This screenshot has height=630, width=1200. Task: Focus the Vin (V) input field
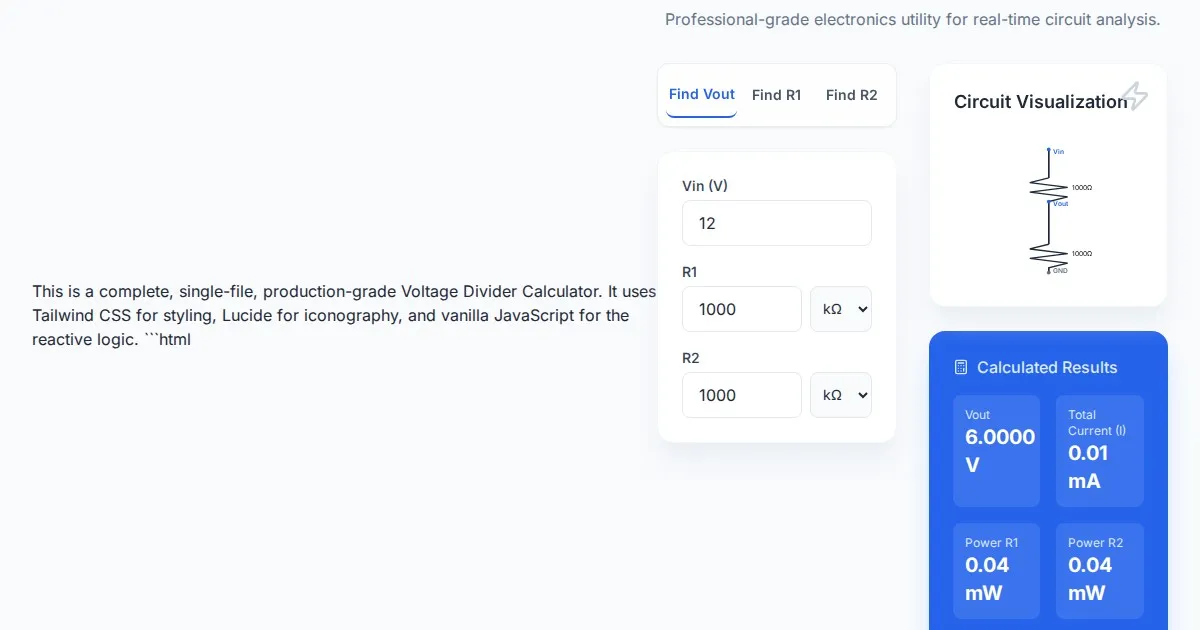[776, 223]
